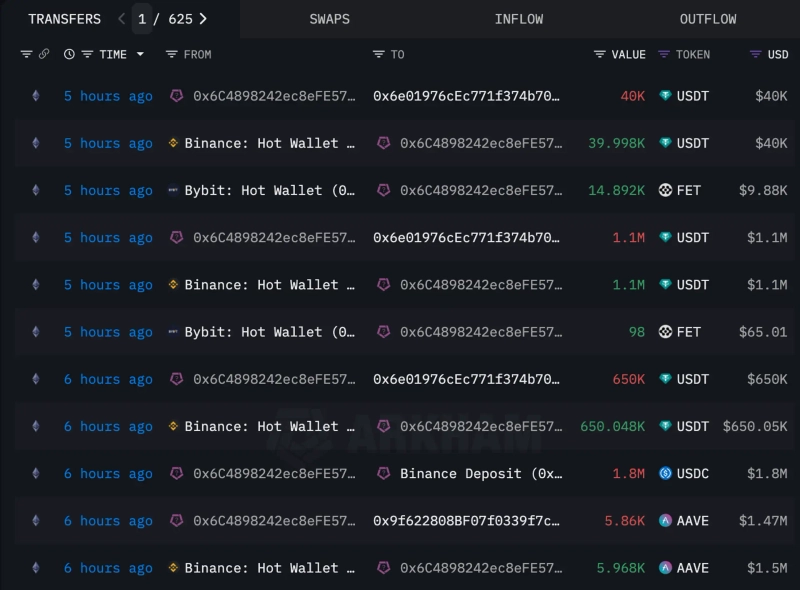
Task: Open the leftmost filter icon in header
Action: click(26, 54)
